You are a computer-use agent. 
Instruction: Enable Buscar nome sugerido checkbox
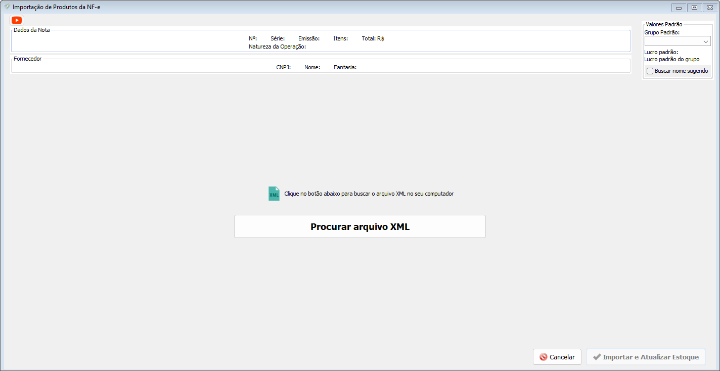click(x=649, y=71)
